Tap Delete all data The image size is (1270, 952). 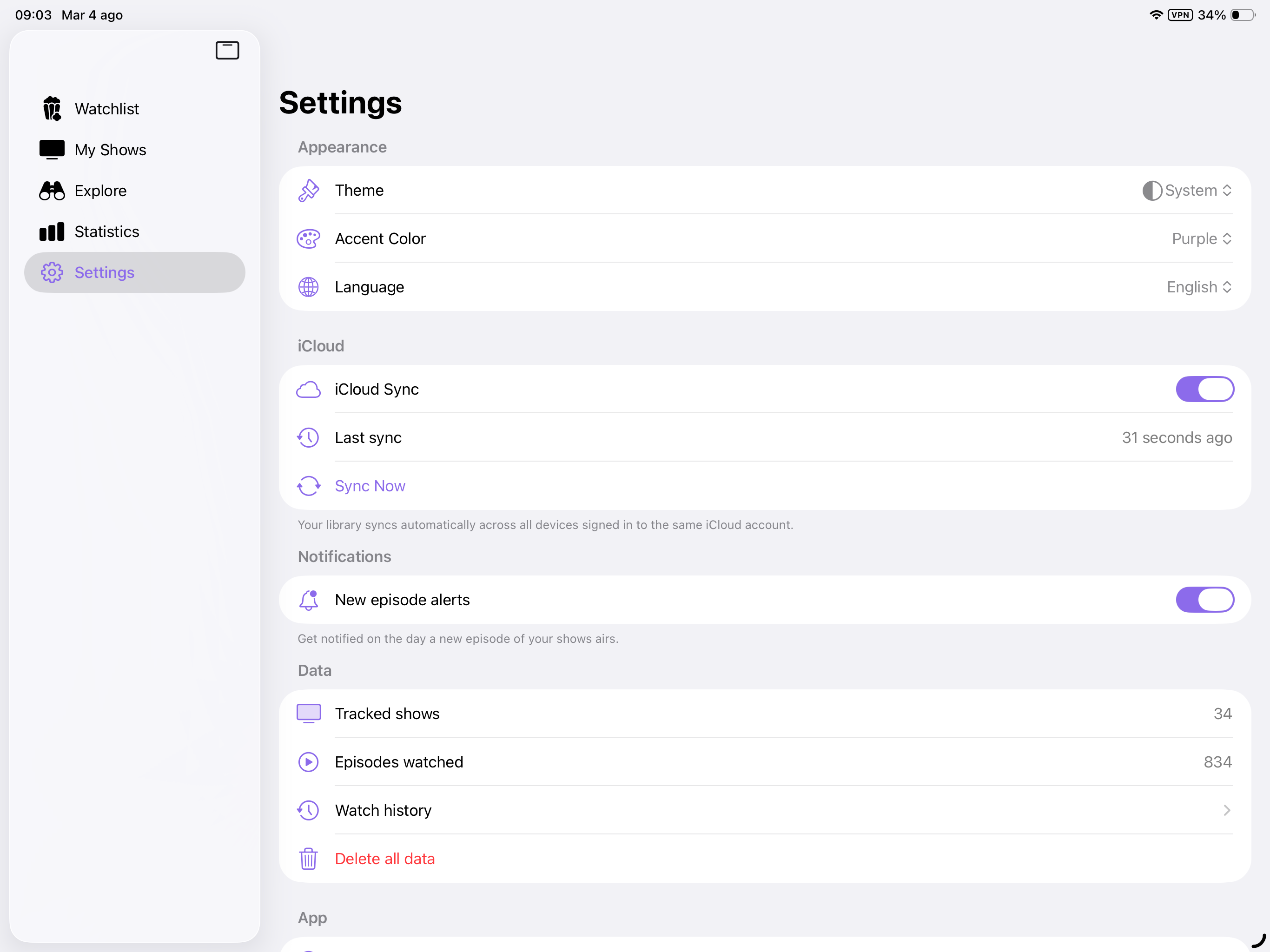[x=385, y=859]
